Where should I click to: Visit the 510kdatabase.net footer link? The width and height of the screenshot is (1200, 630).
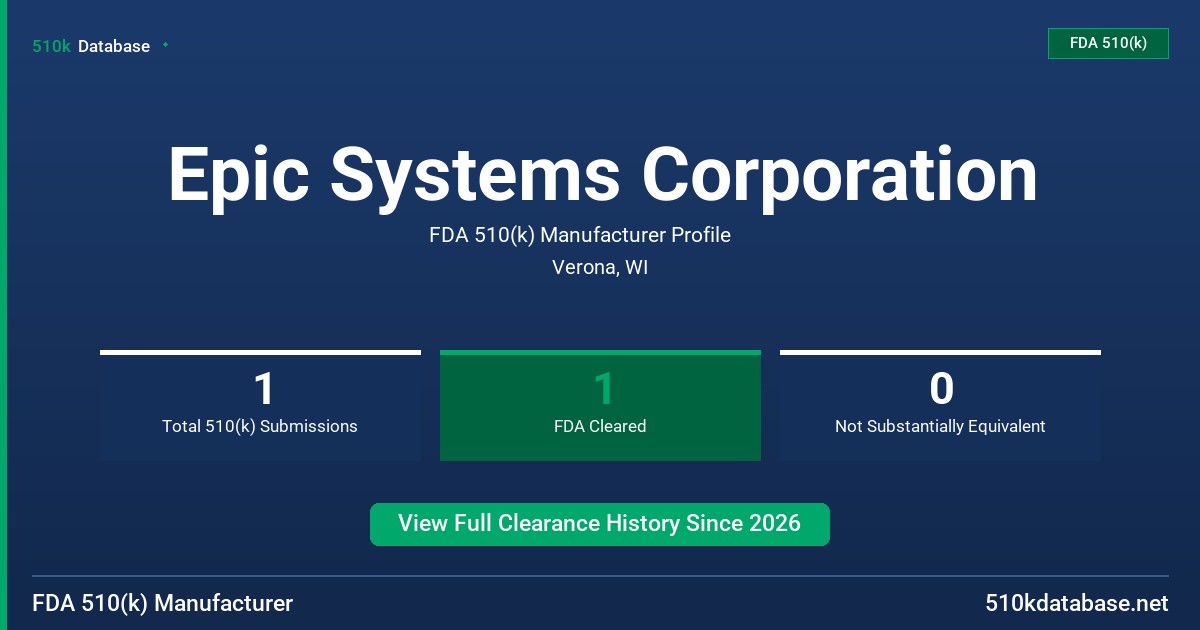1077,604
